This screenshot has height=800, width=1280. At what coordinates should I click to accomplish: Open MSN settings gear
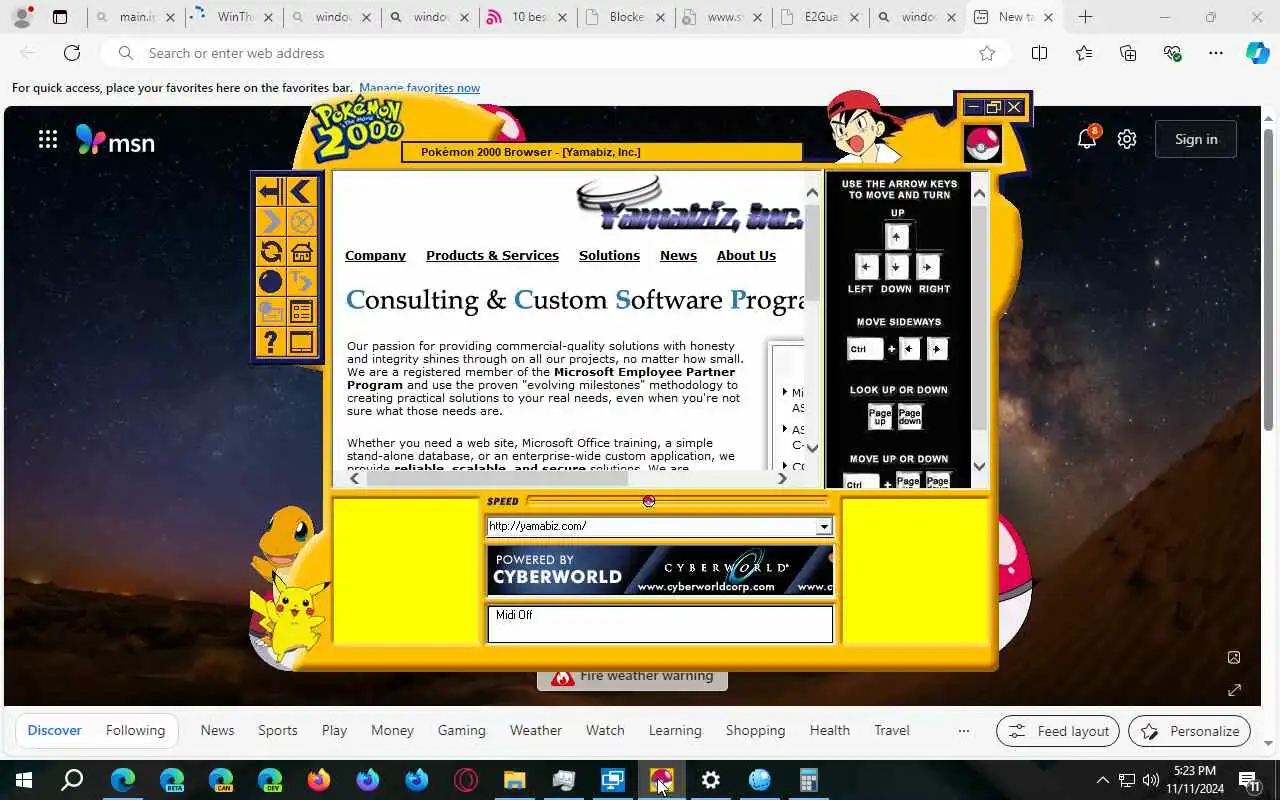pyautogui.click(x=1127, y=139)
